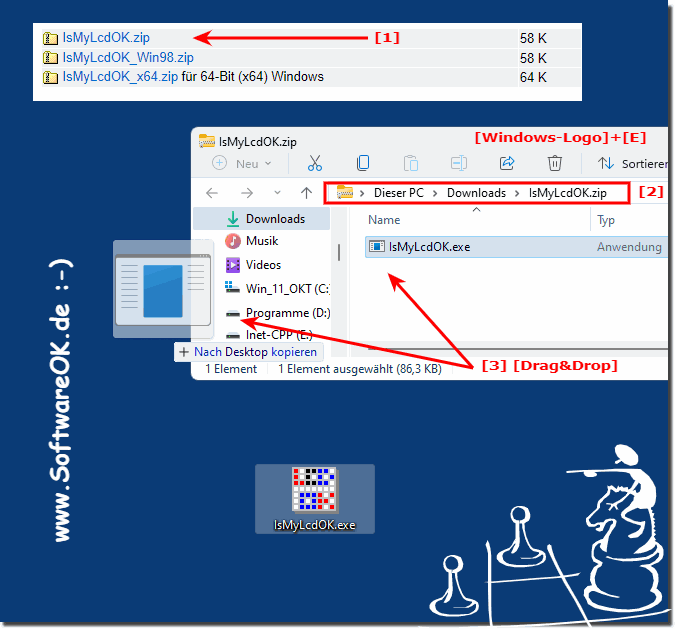The width and height of the screenshot is (675, 629).
Task: Go back with the left arrow
Action: [x=212, y=193]
